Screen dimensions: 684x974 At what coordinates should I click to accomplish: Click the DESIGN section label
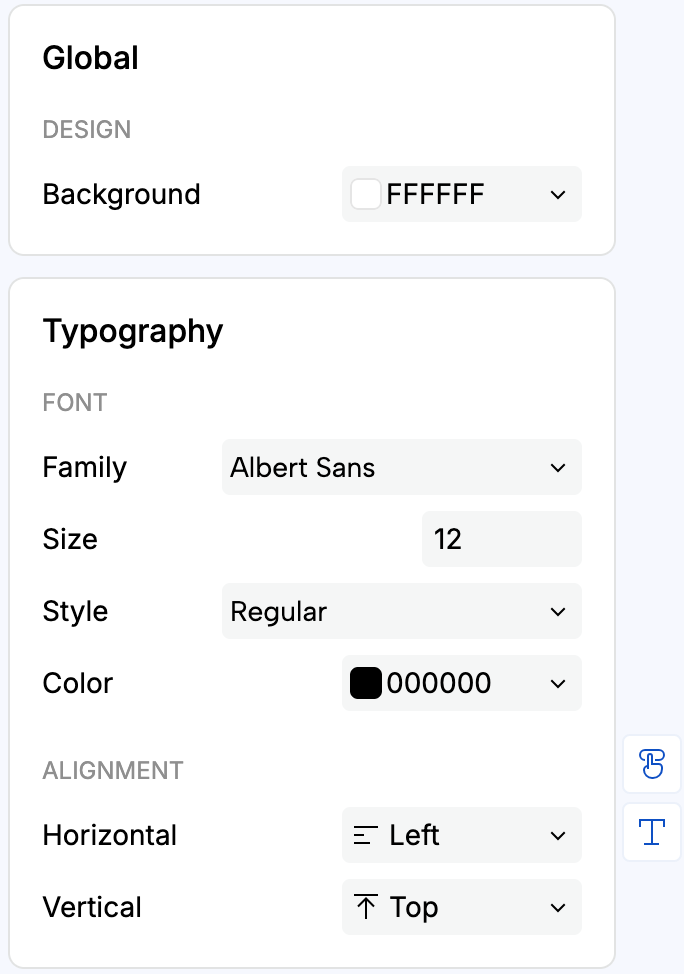[x=86, y=129]
